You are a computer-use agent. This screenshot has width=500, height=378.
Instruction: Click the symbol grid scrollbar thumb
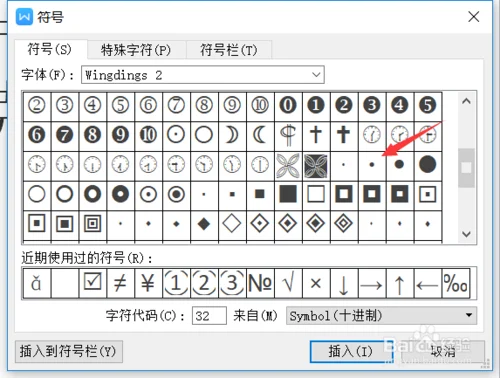coord(466,168)
